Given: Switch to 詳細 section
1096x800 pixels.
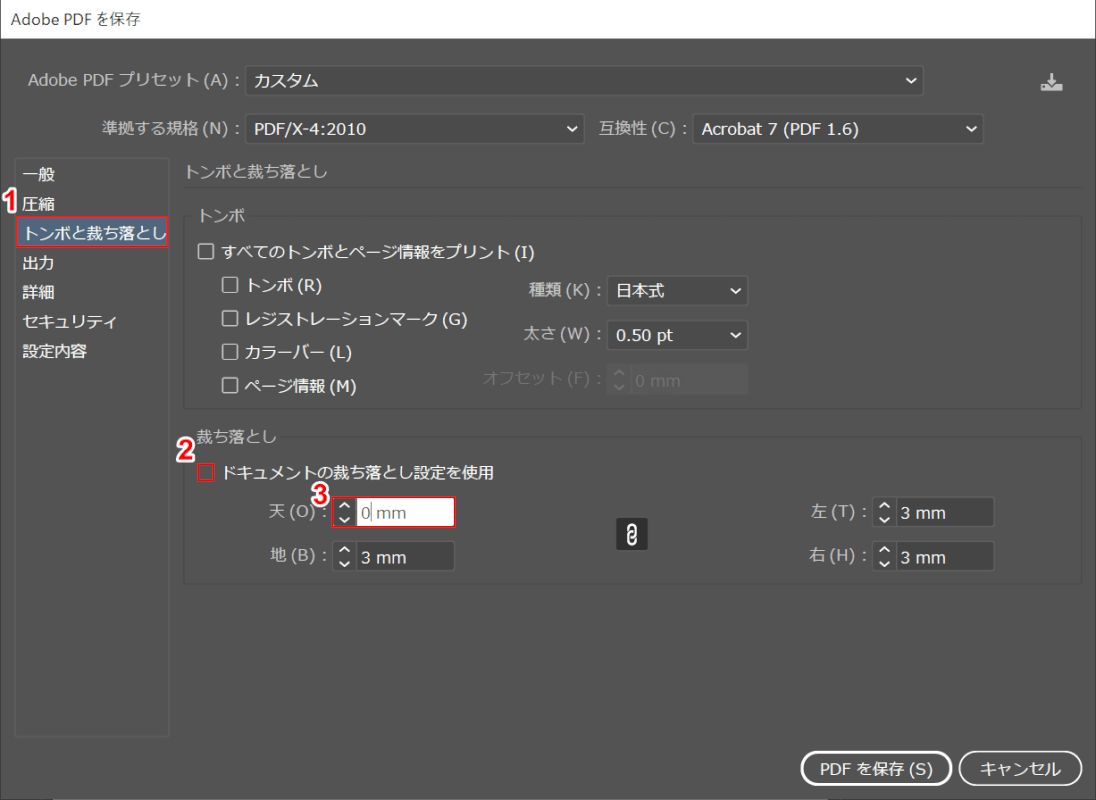Looking at the screenshot, I should 38,292.
